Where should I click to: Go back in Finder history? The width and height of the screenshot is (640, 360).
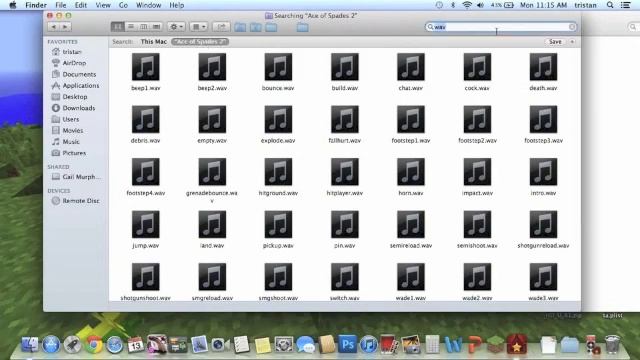click(x=53, y=27)
